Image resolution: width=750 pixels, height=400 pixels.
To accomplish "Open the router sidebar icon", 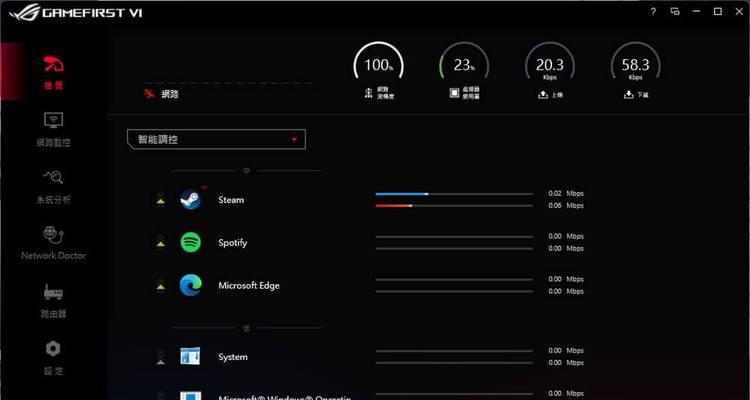I will coord(54,292).
